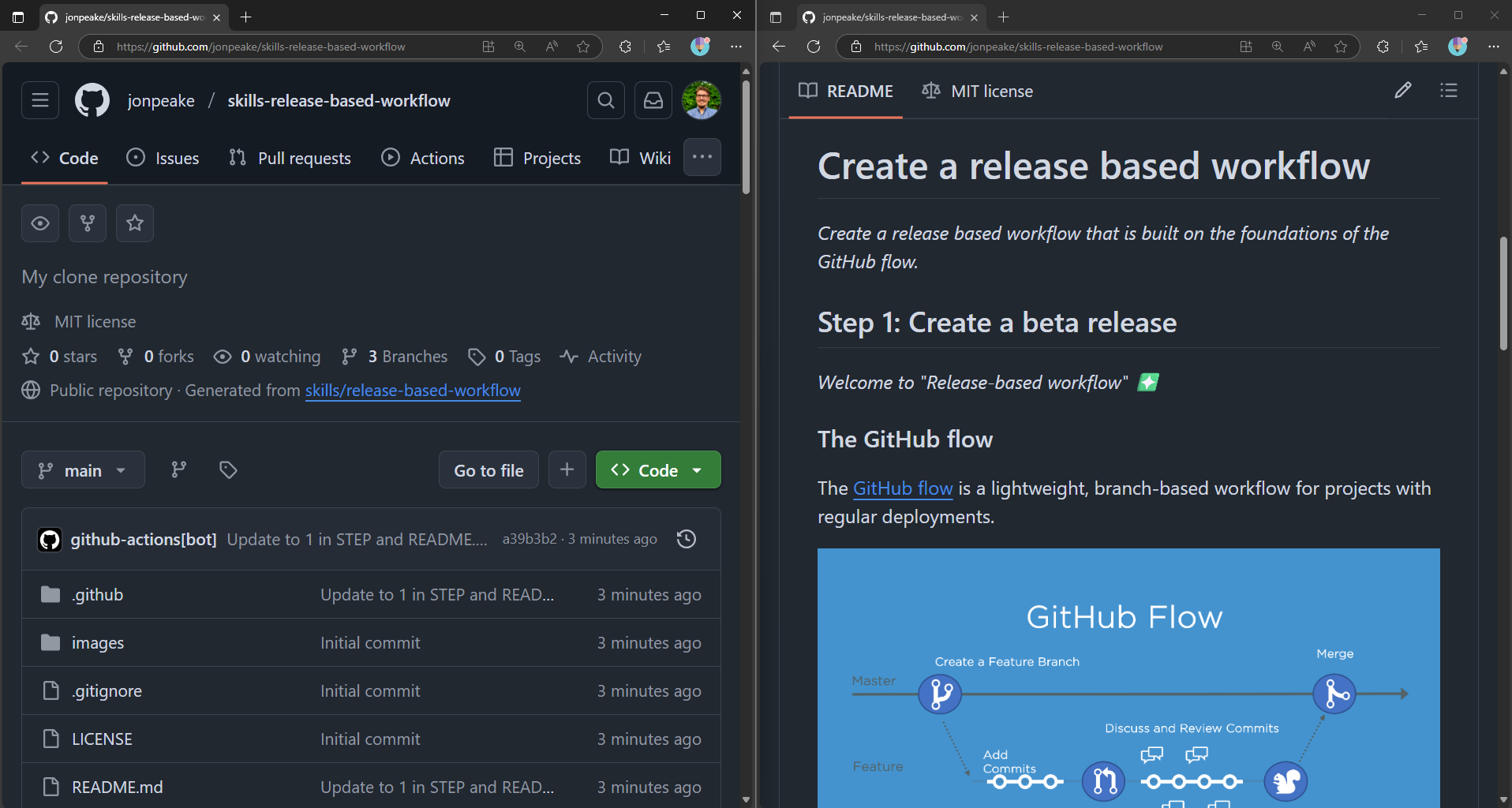Screen dimensions: 1512x808
Task: Open the hamburger navigation menu in left window
Action: click(40, 100)
